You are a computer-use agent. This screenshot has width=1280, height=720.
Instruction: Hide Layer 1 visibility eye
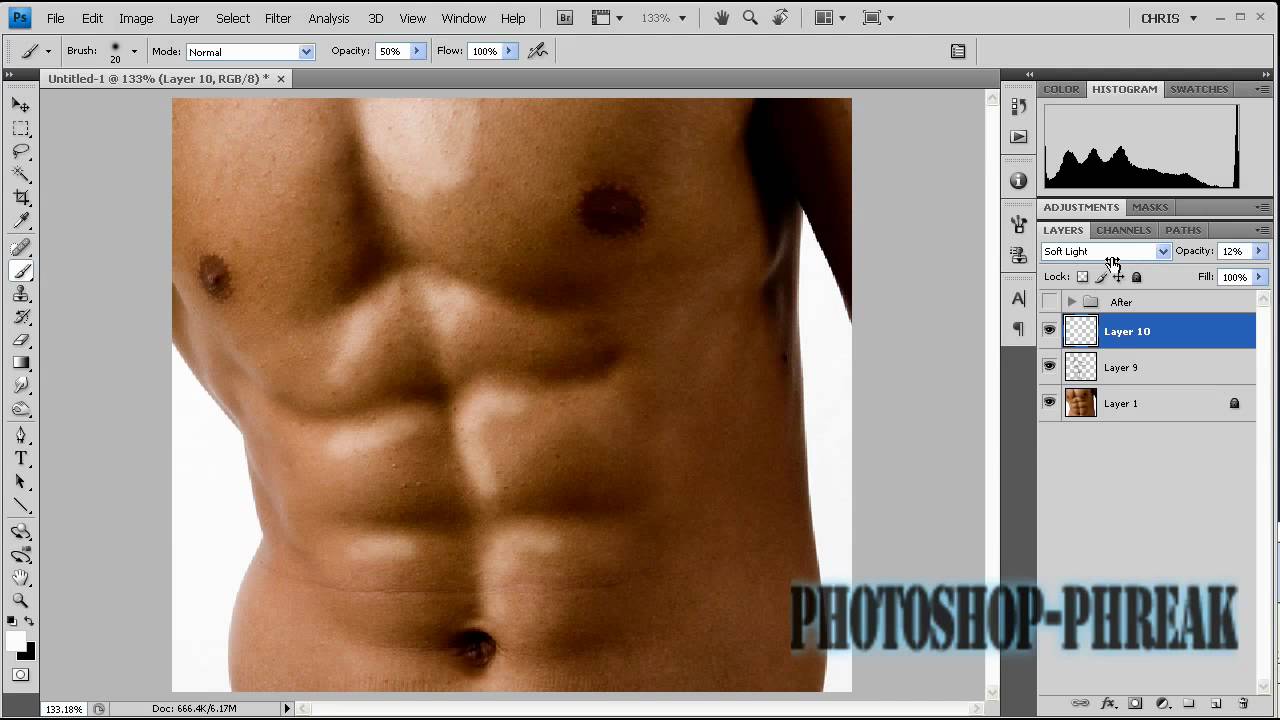pos(1049,403)
